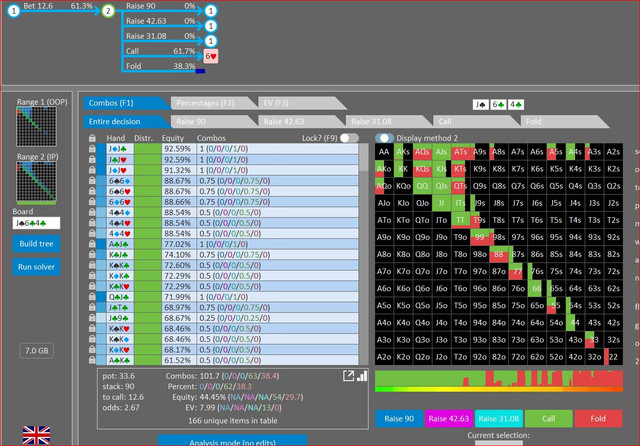Toggle Display method 2 switch

tap(384, 138)
